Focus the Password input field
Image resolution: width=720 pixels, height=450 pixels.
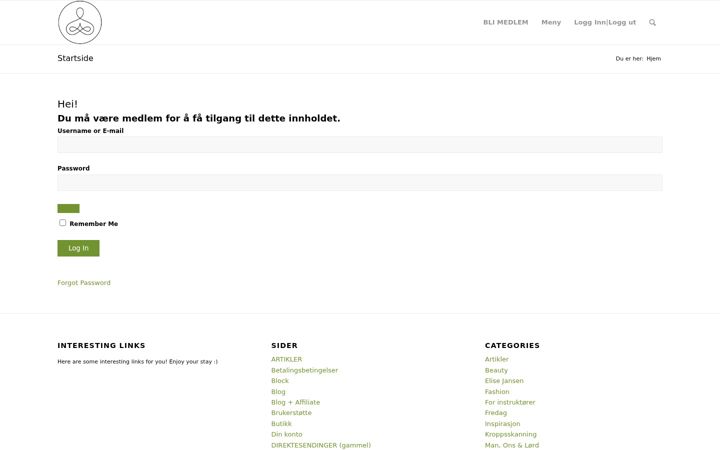pos(360,182)
